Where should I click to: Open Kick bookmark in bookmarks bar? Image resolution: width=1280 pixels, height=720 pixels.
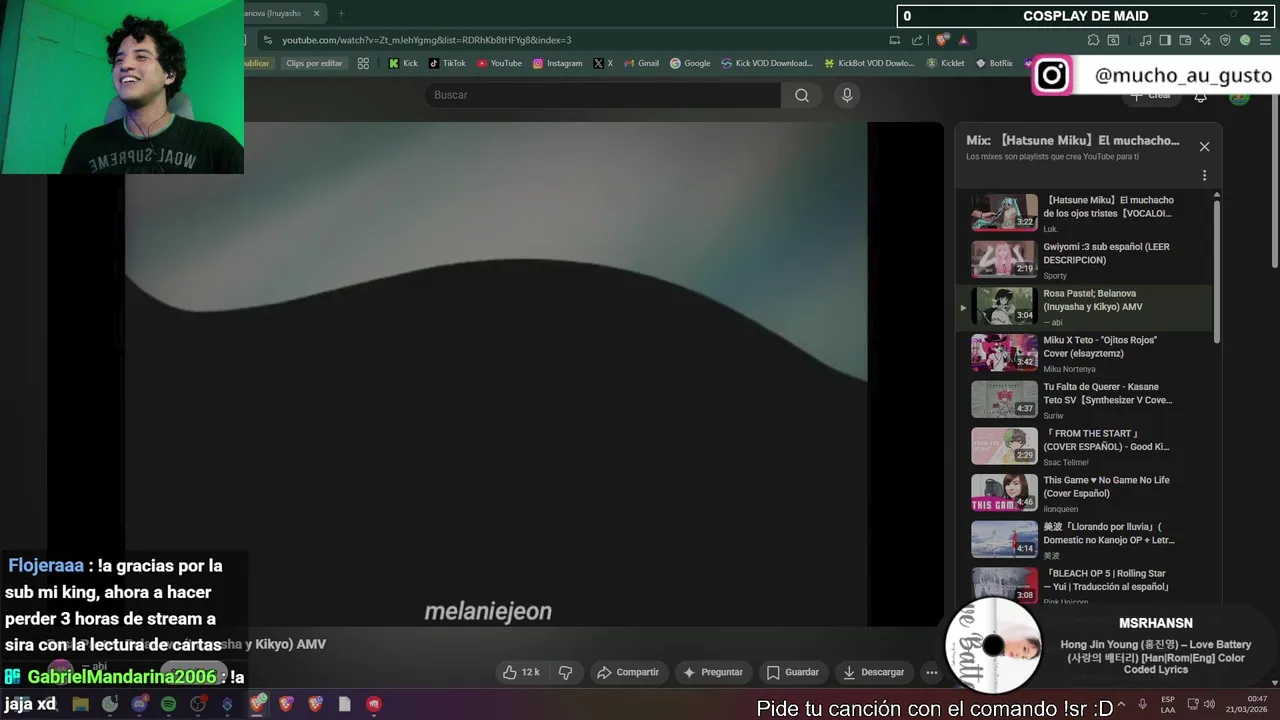point(403,63)
